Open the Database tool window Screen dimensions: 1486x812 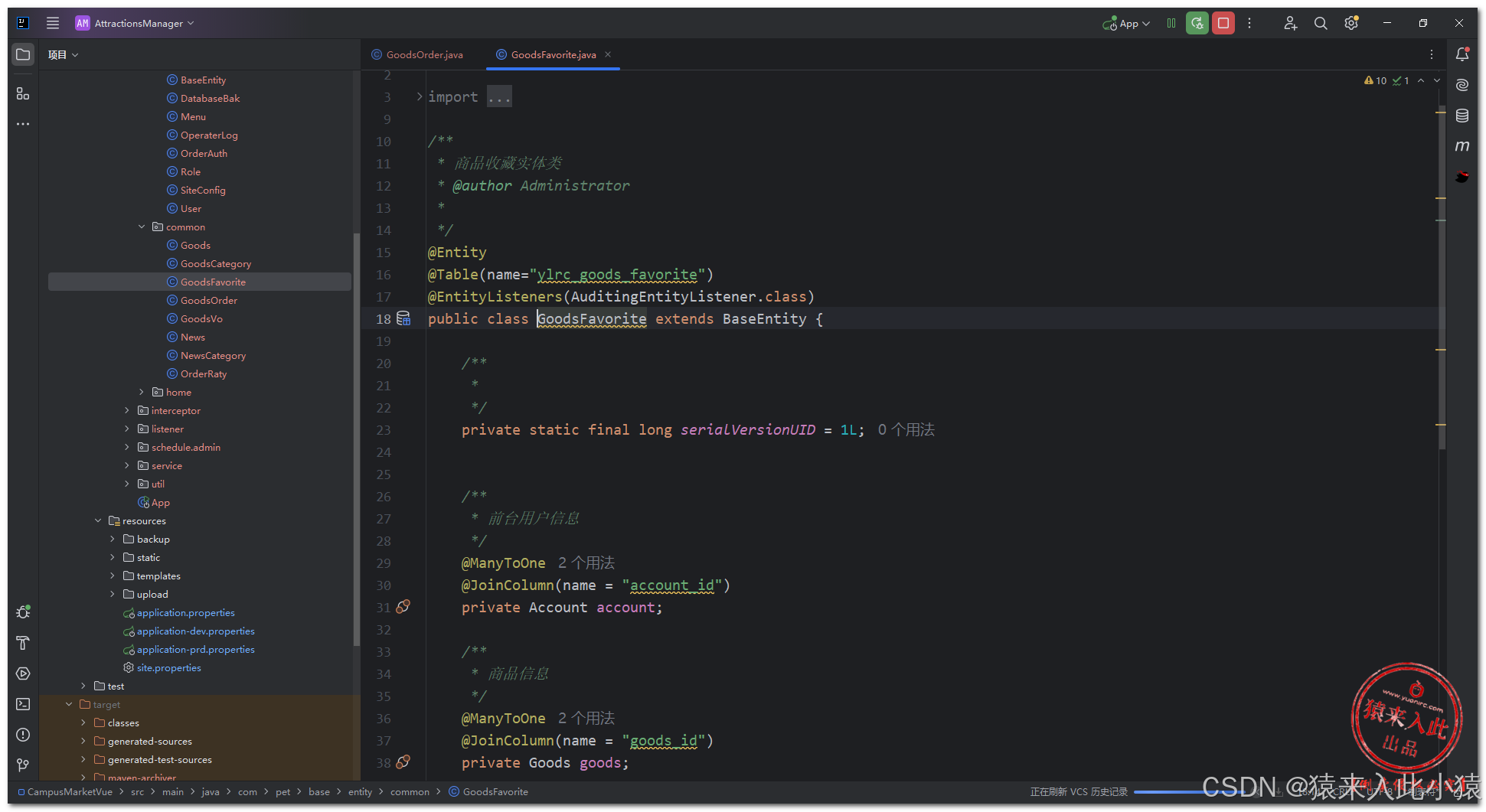click(1462, 116)
